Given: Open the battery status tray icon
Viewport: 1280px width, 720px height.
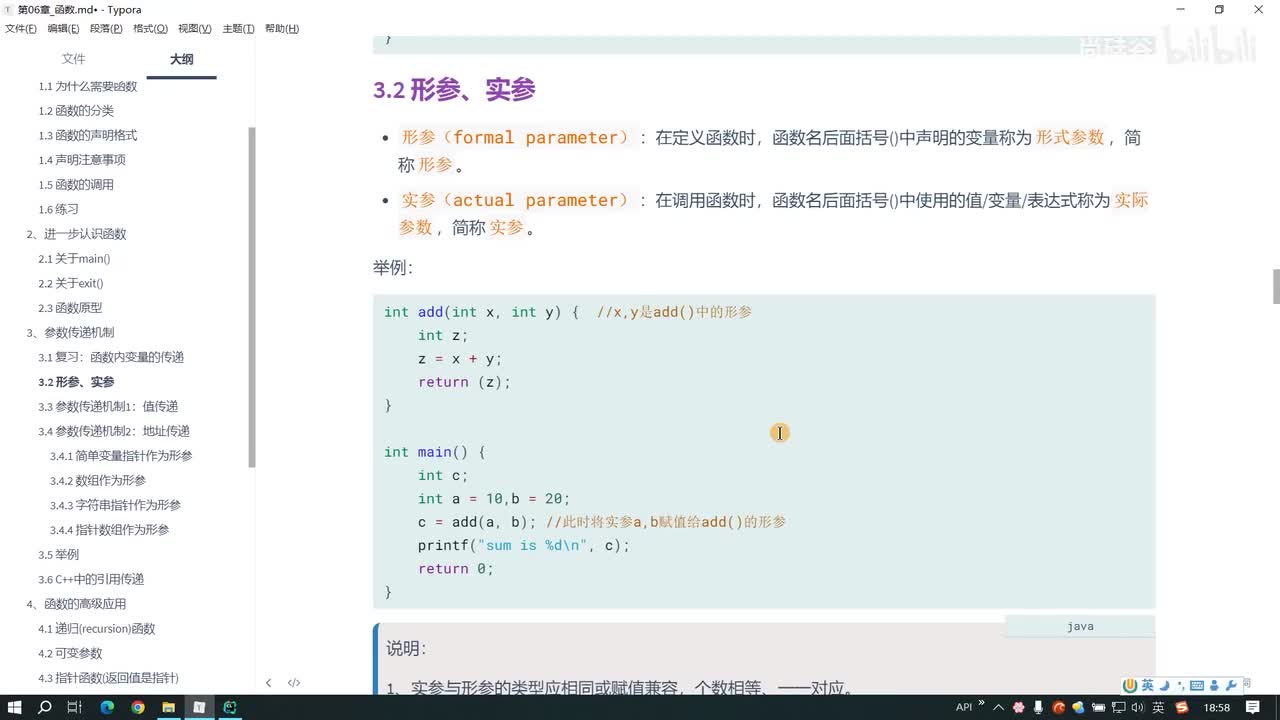Looking at the screenshot, I should point(1099,707).
